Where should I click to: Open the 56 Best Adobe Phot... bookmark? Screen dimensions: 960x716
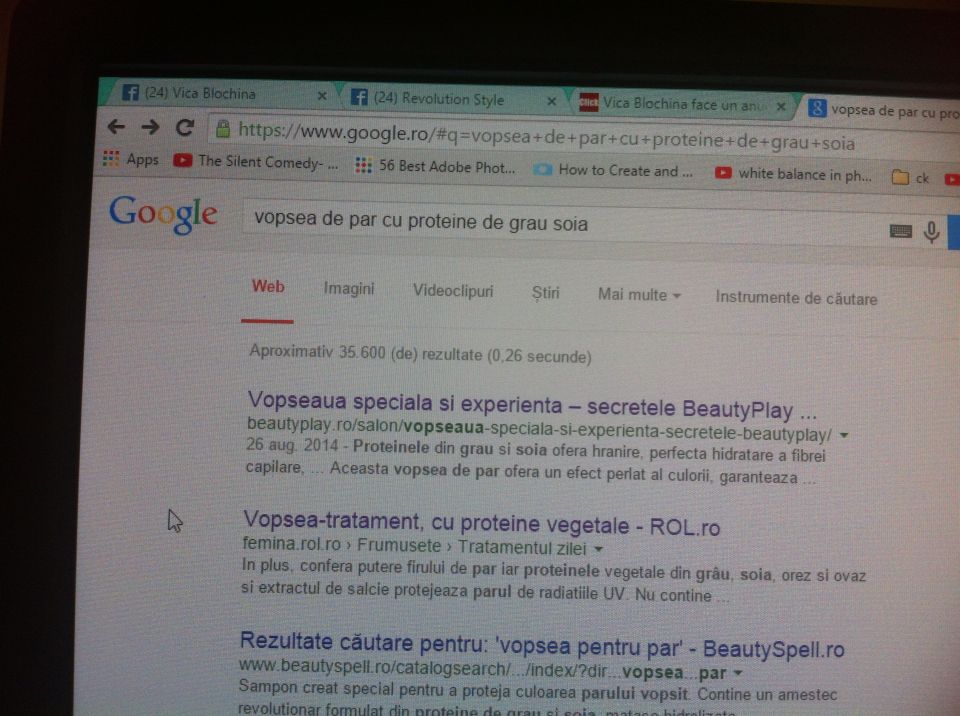(436, 166)
